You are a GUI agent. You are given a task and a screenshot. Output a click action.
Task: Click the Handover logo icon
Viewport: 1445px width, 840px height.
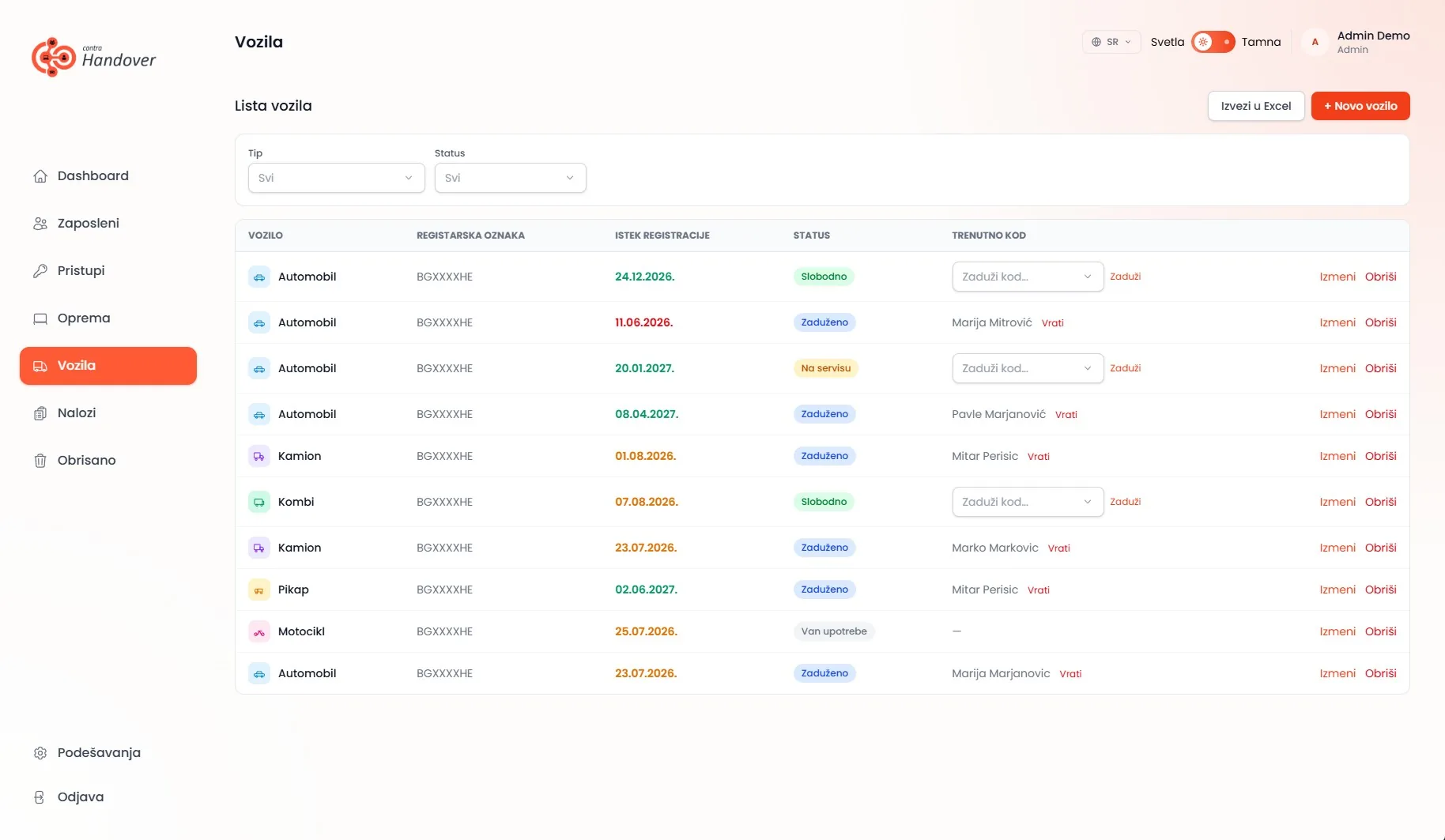coord(54,57)
